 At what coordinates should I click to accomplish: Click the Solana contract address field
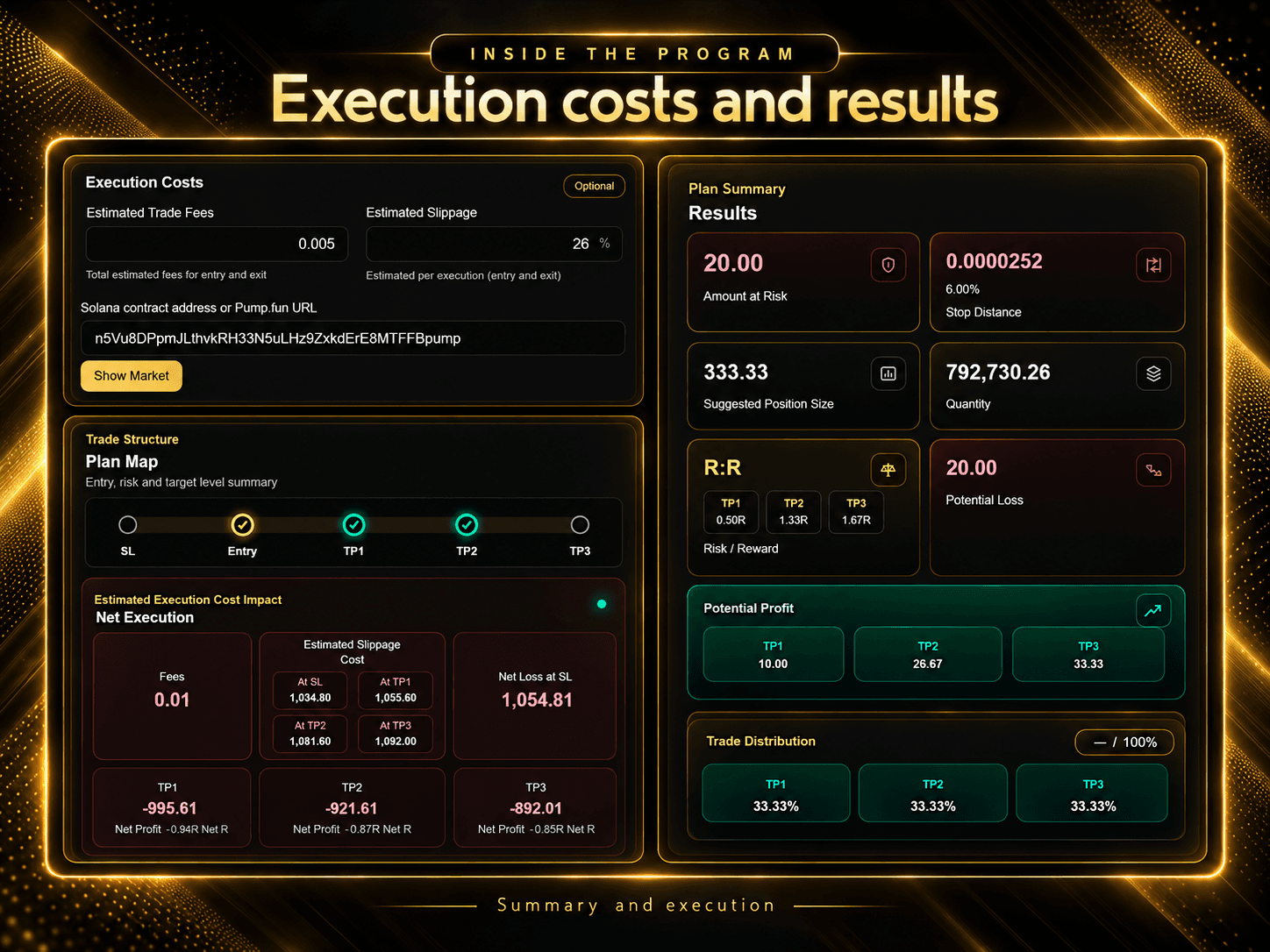coord(353,338)
